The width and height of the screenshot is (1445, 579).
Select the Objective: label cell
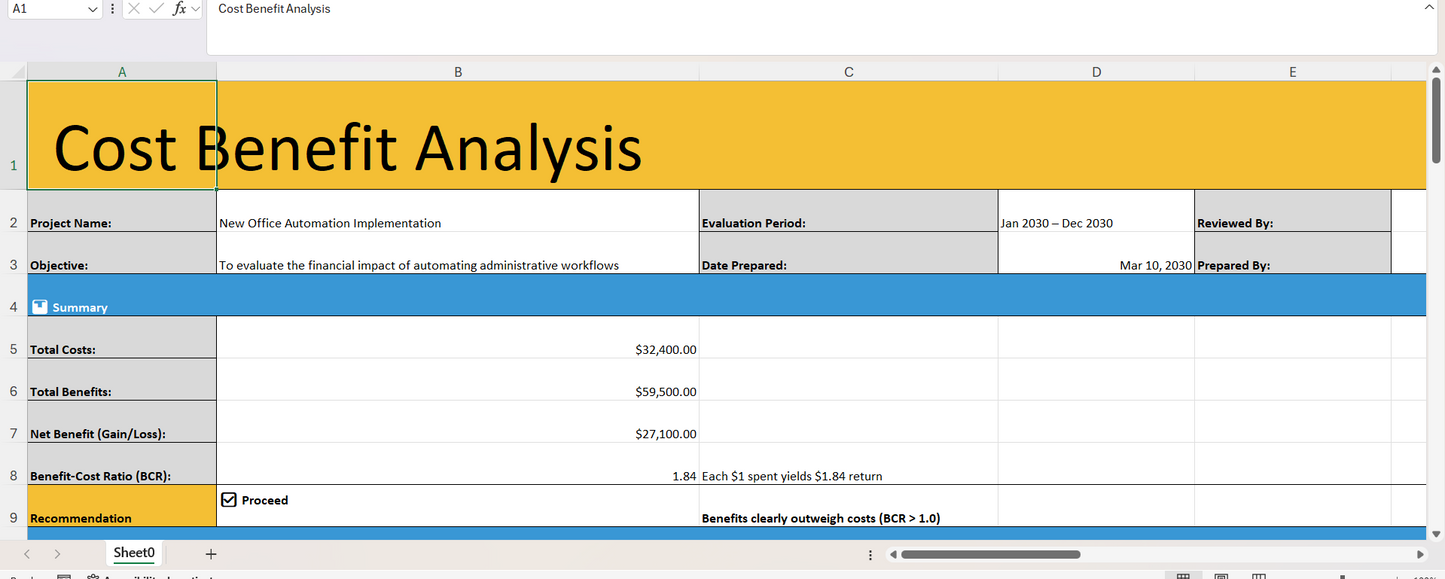122,253
